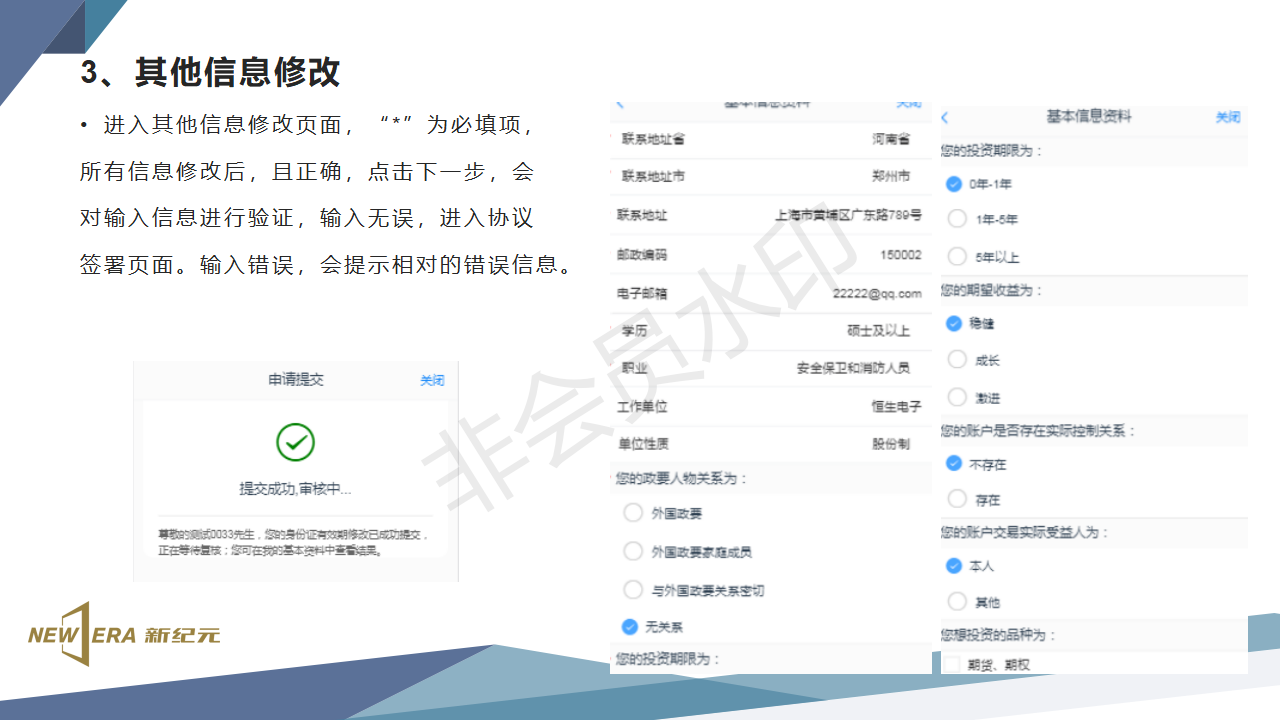1280x720 pixels.
Task: Select the 5年以上 radio option
Action: pos(957,256)
